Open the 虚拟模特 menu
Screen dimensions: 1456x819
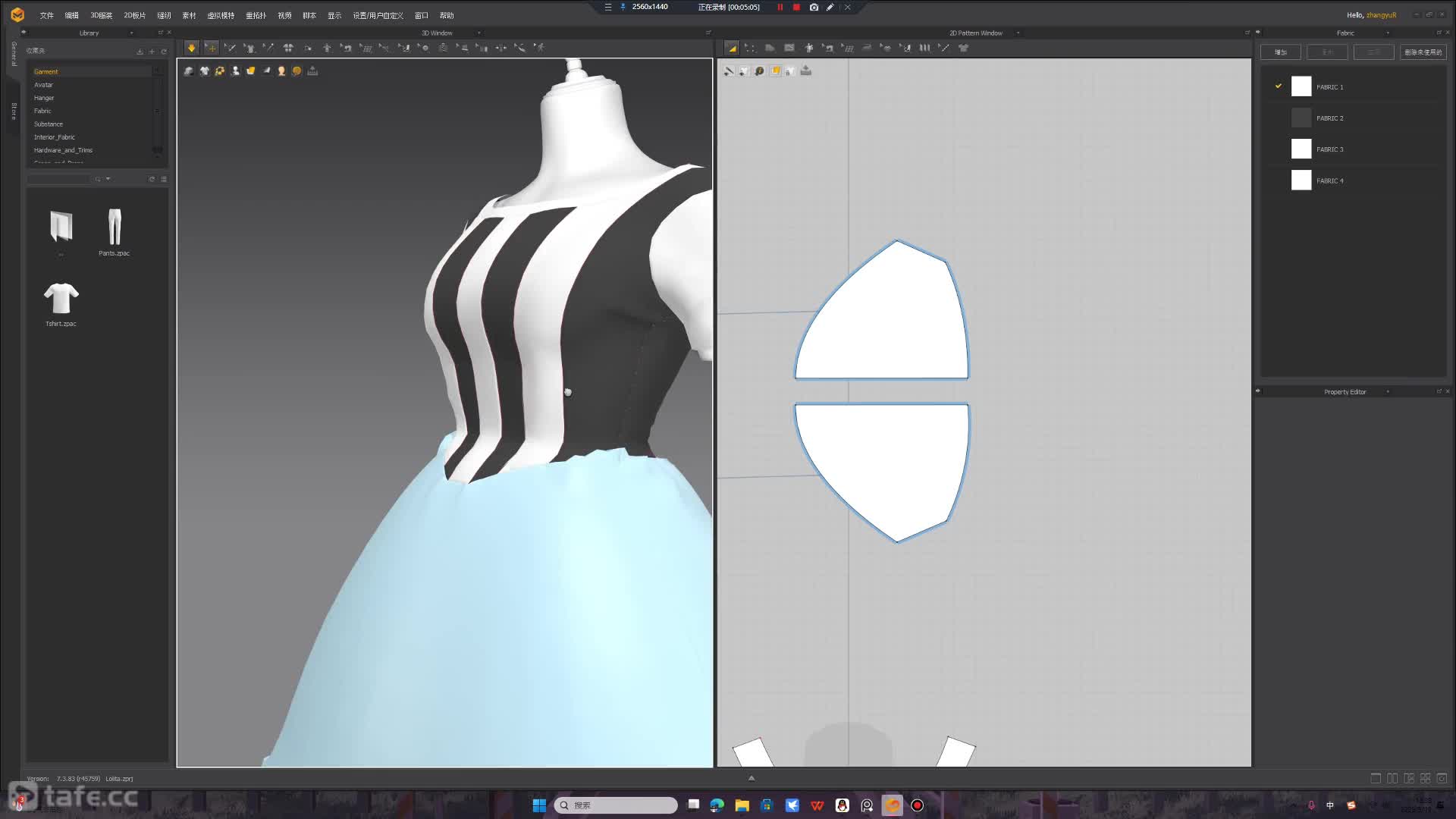[221, 15]
